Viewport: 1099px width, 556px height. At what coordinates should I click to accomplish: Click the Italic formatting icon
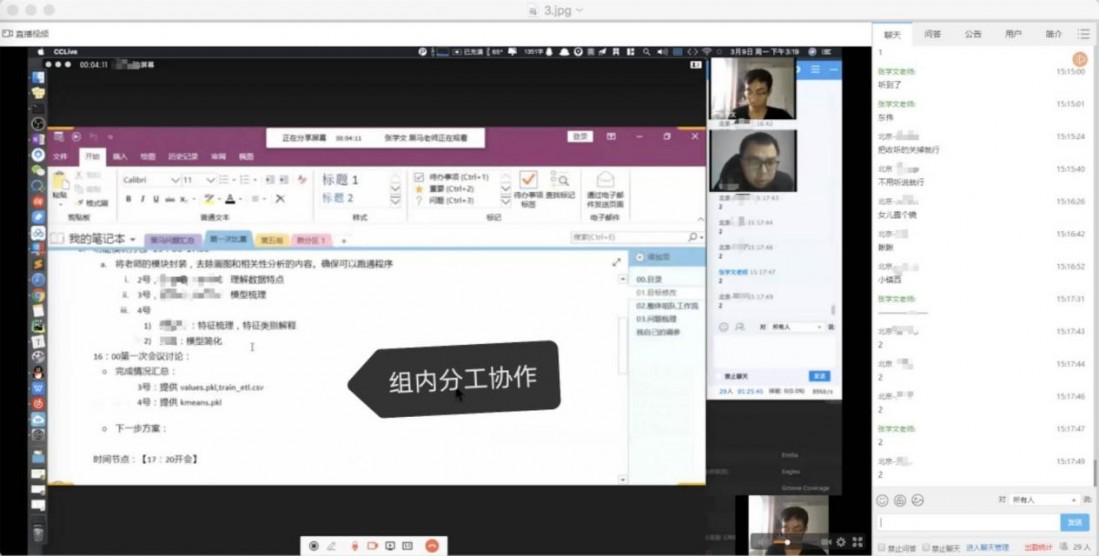click(x=142, y=199)
